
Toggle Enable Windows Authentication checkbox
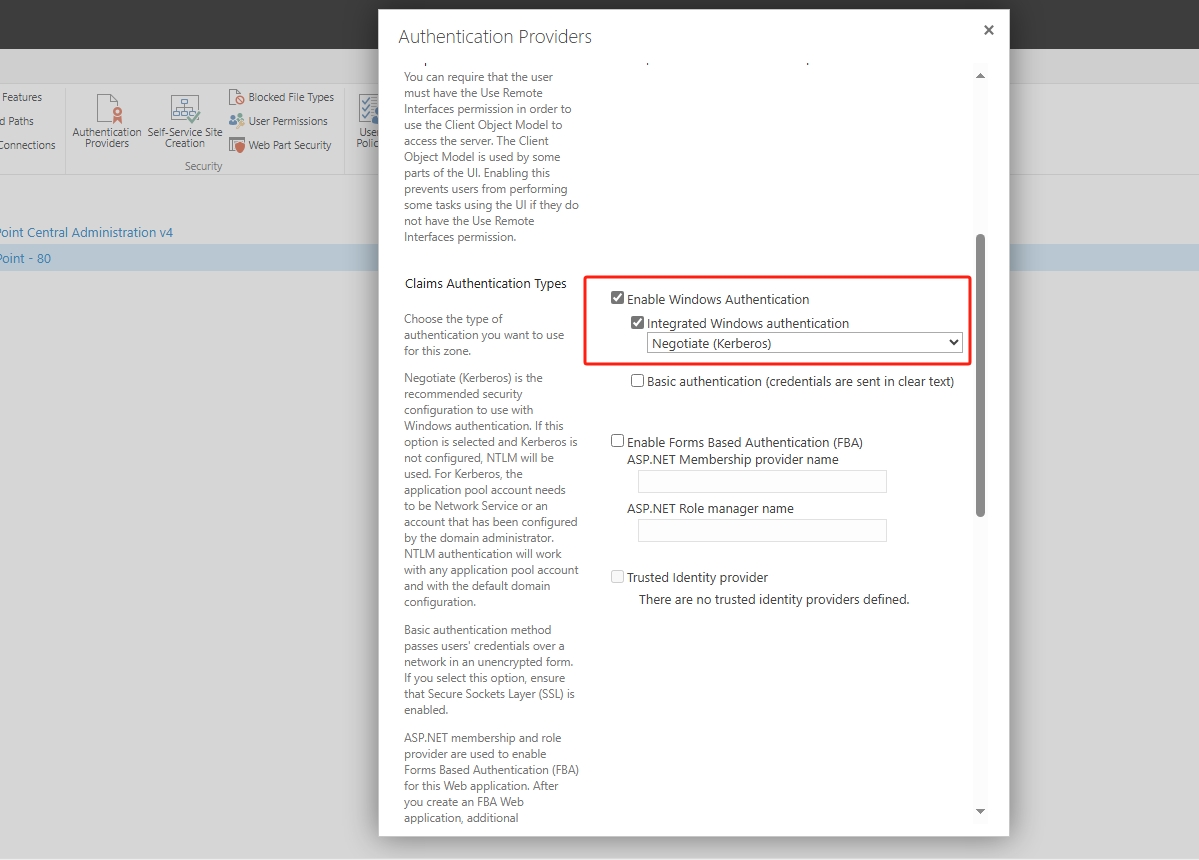(617, 297)
